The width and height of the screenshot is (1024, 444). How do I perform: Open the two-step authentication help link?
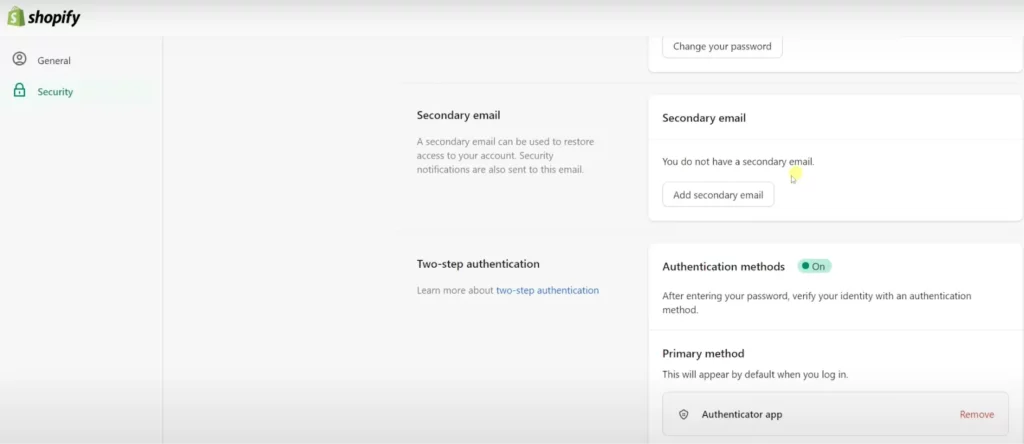(x=547, y=290)
